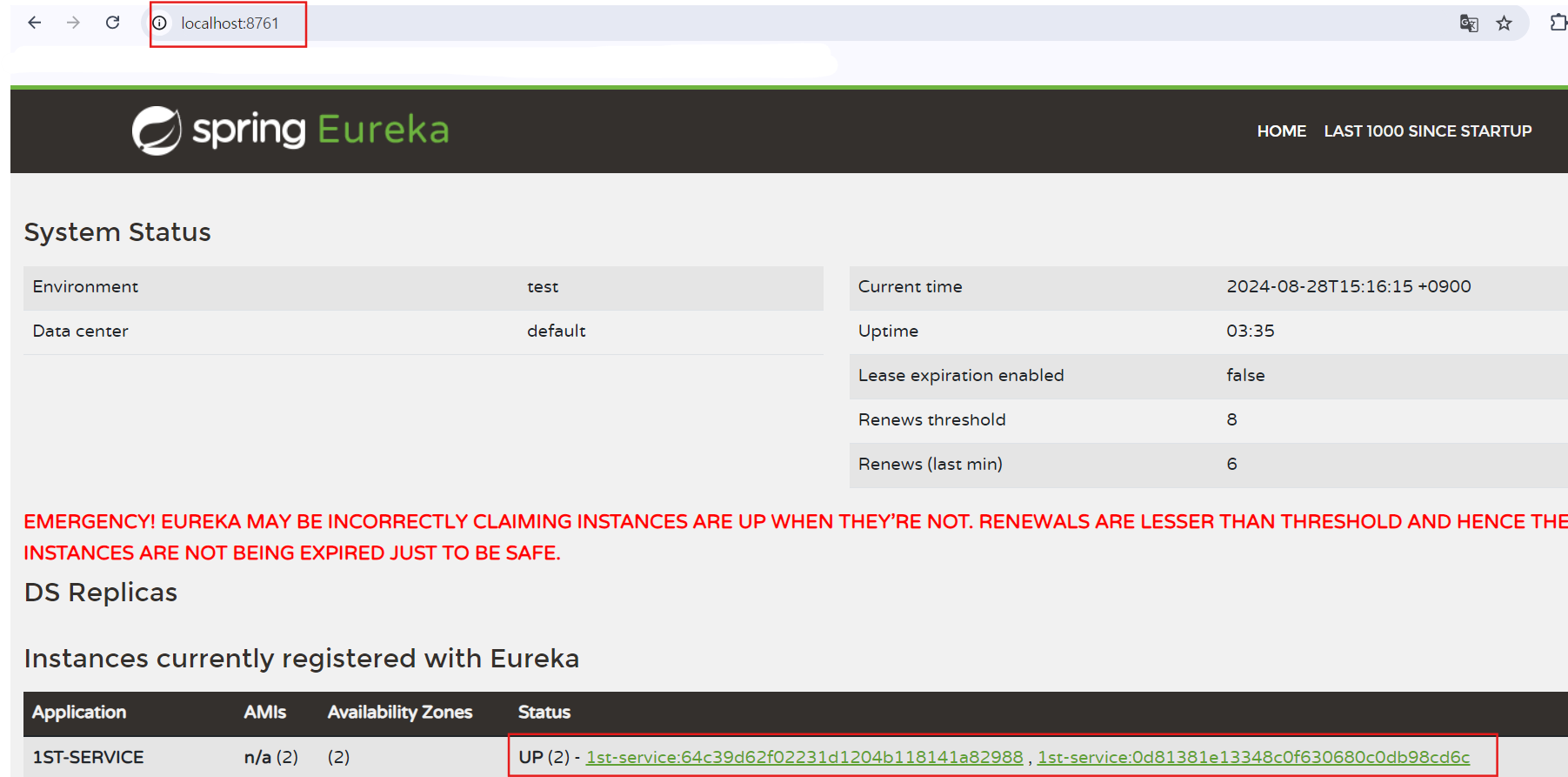The height and width of the screenshot is (777, 1568).
Task: Select the uptime value 03:35
Action: point(1251,332)
